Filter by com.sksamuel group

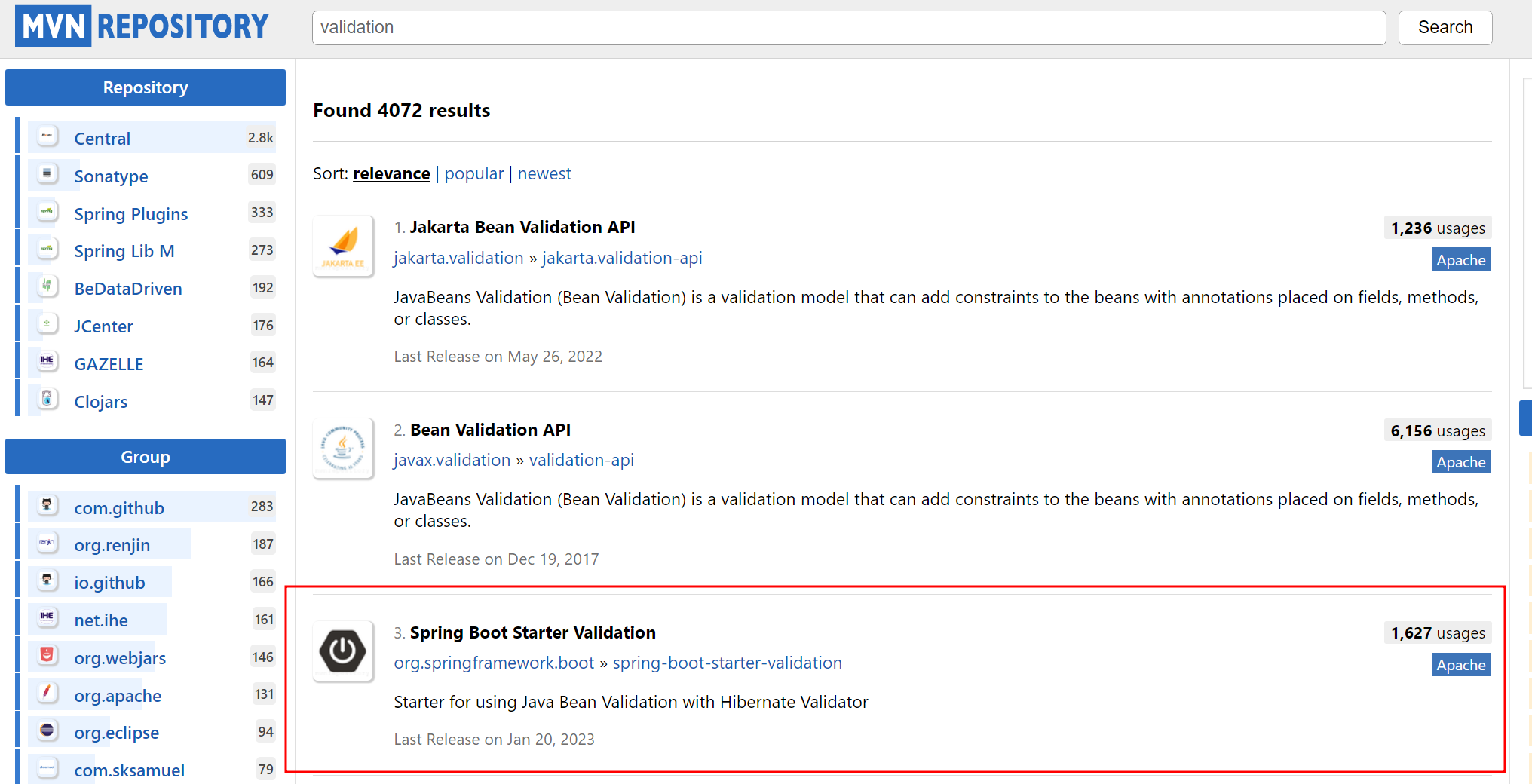pos(130,770)
